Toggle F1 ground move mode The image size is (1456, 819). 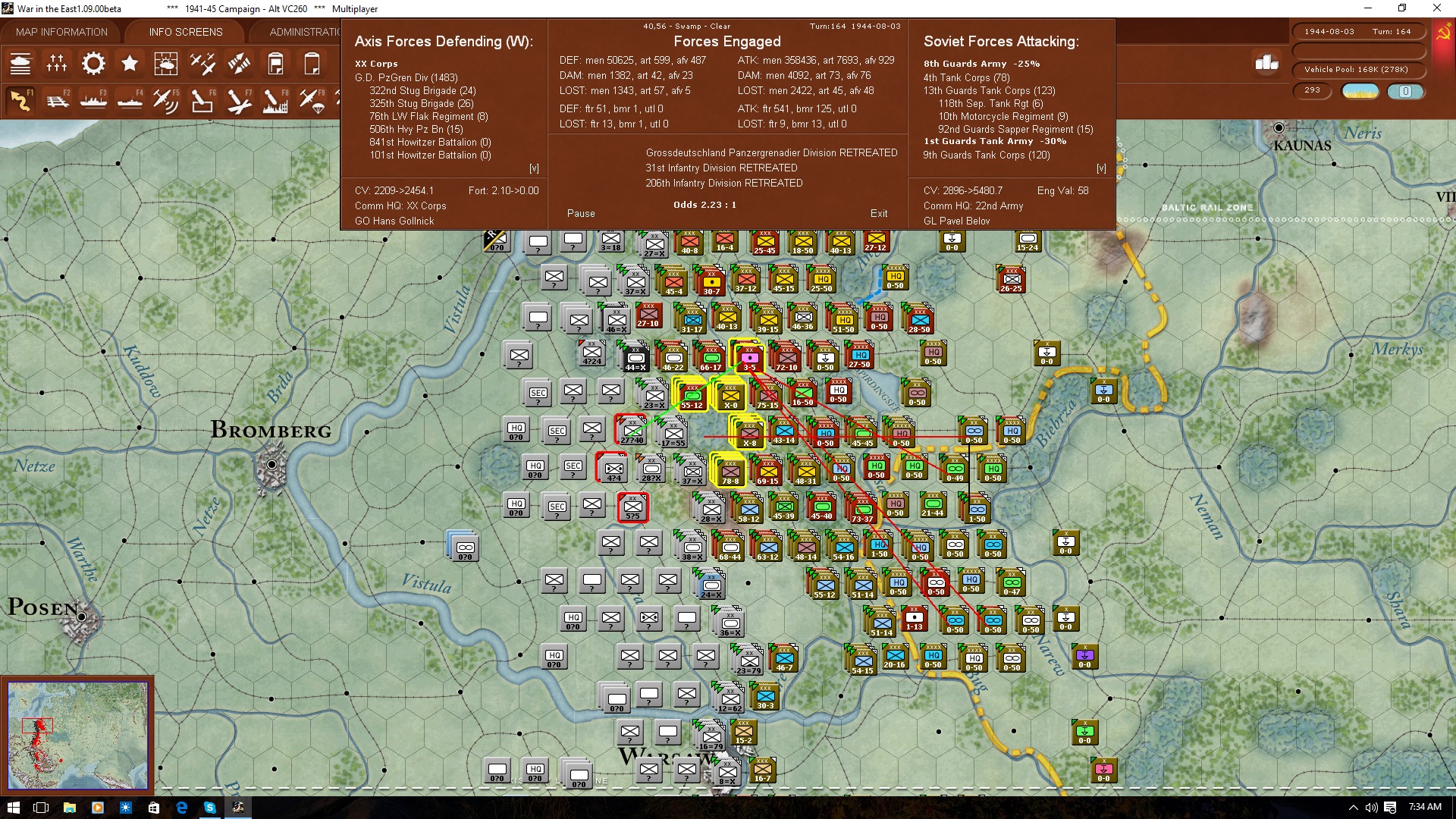point(20,100)
